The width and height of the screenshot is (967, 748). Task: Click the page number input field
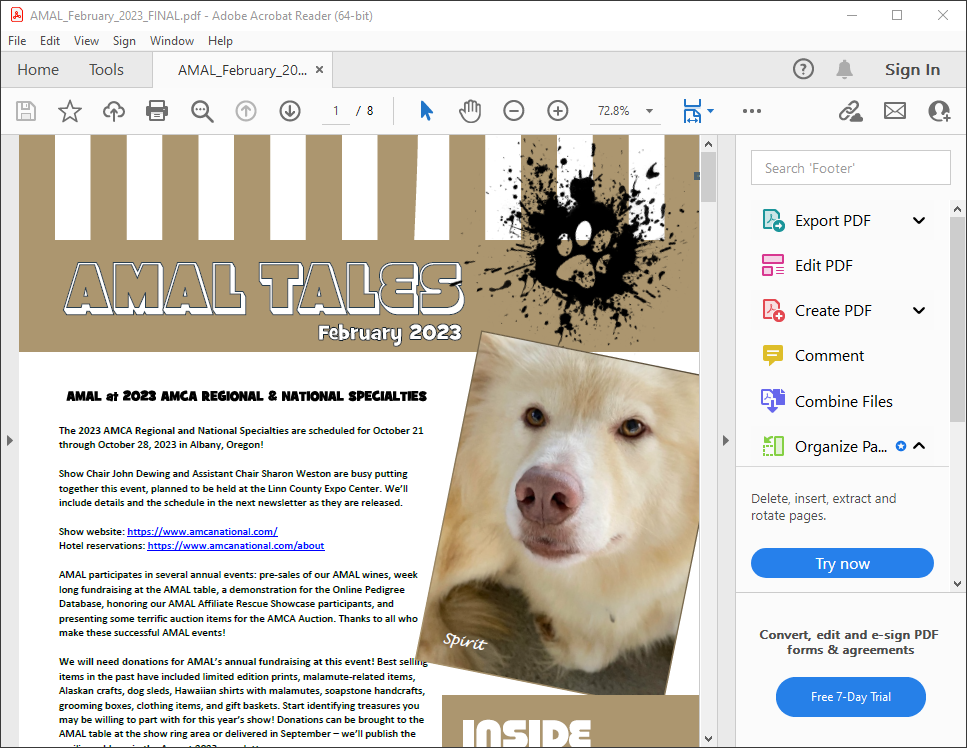coord(336,111)
